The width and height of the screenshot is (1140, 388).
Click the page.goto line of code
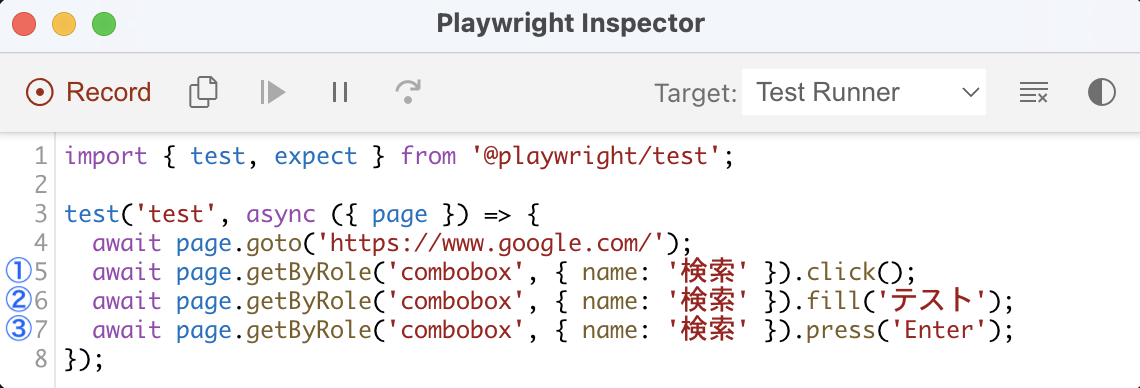pyautogui.click(x=393, y=243)
